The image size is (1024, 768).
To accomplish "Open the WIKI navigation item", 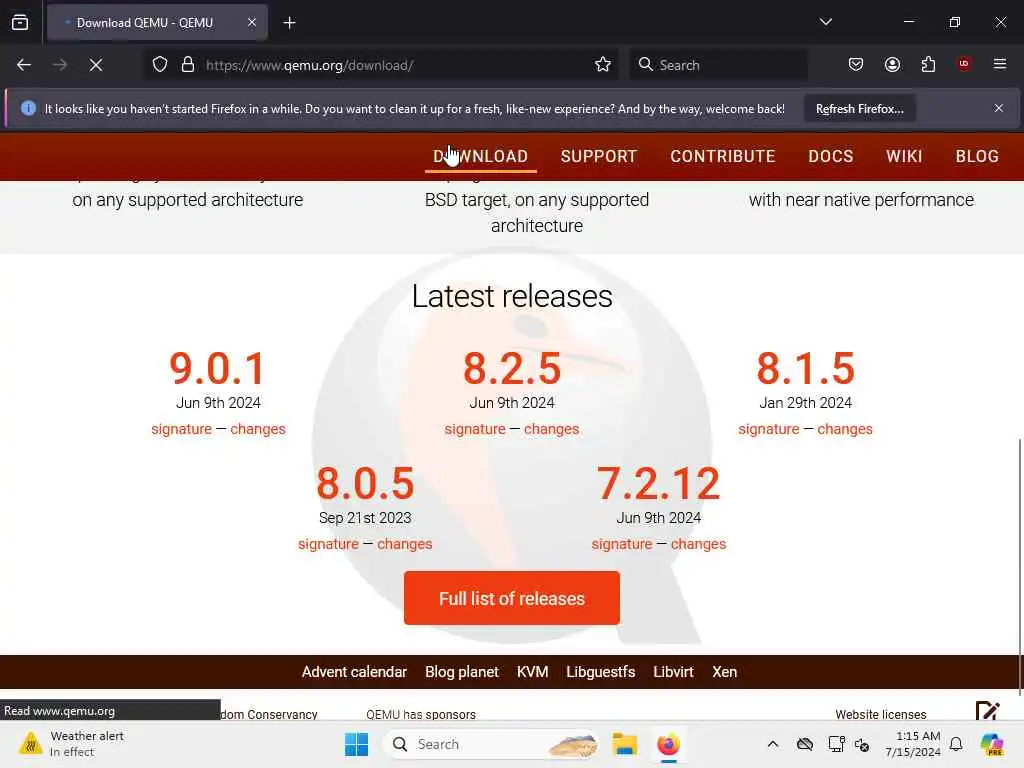I will click(x=904, y=156).
